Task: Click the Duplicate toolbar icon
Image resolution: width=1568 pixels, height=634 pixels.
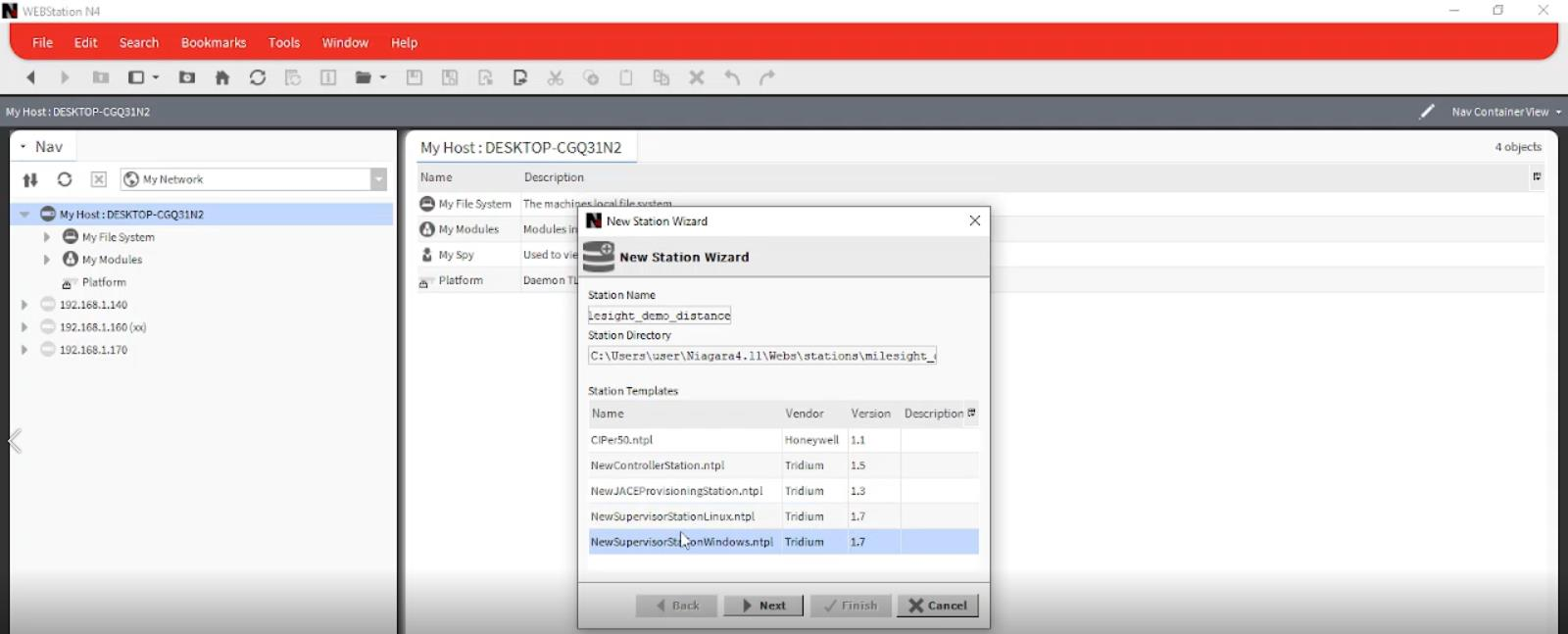Action: 661,77
